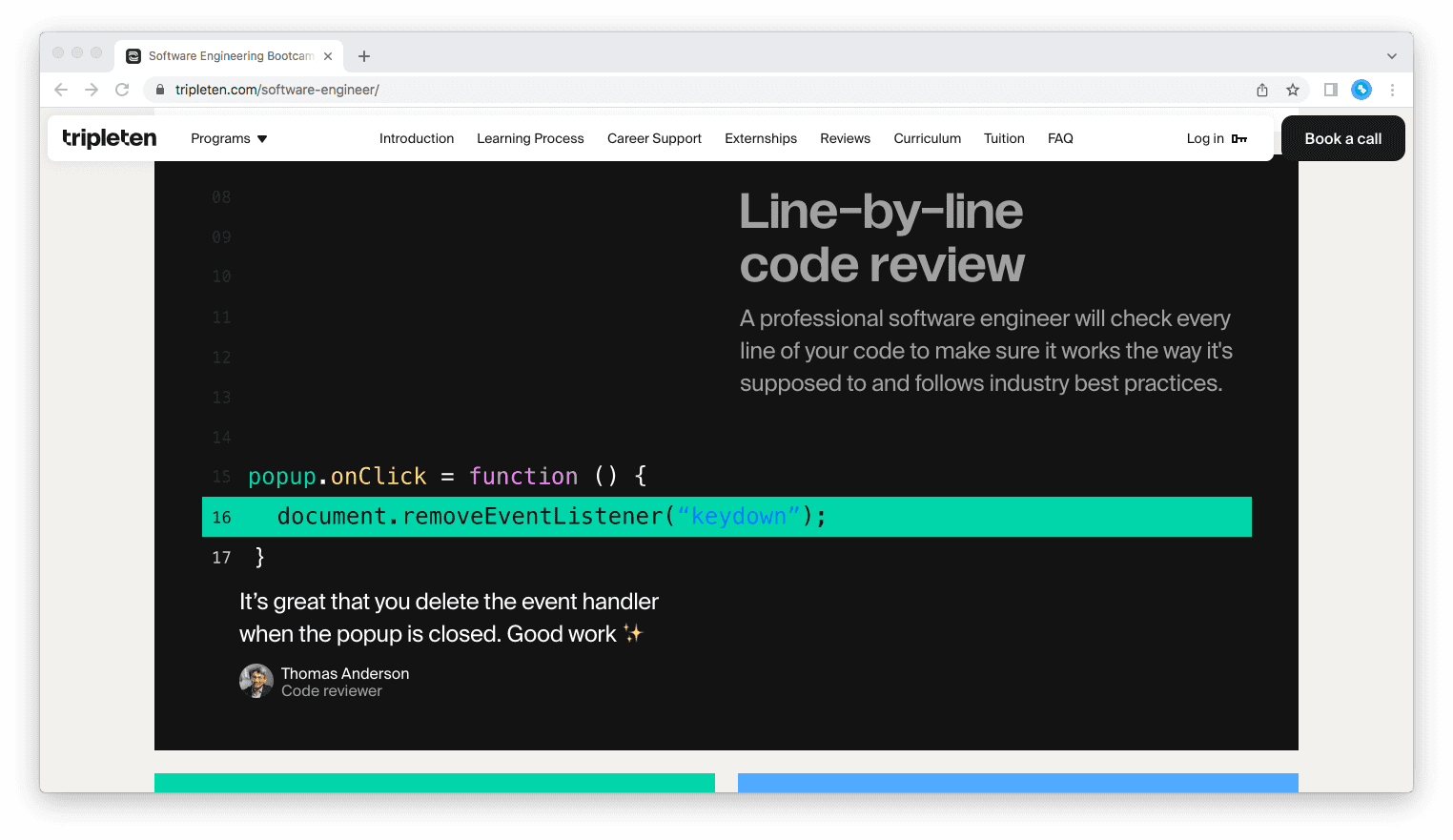The width and height of the screenshot is (1453, 840).
Task: Close the Software Engineering Bootcamp tab
Action: (x=328, y=56)
